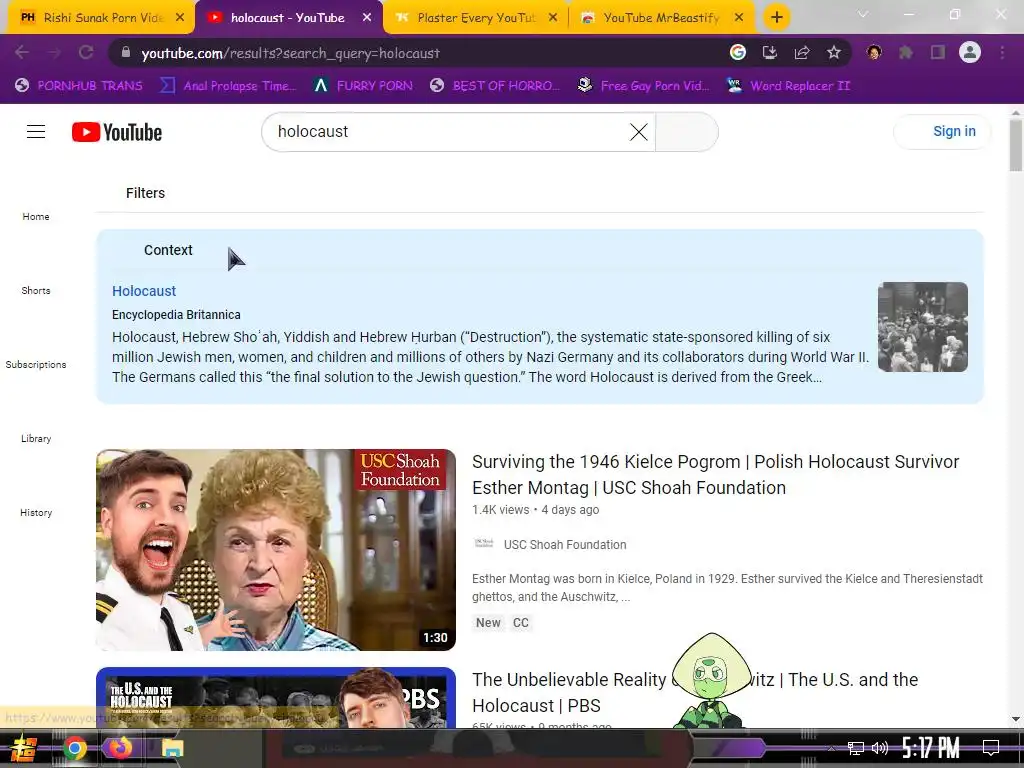Viewport: 1024px width, 768px height.
Task: Open the Esther Montag video thumbnail
Action: point(276,549)
